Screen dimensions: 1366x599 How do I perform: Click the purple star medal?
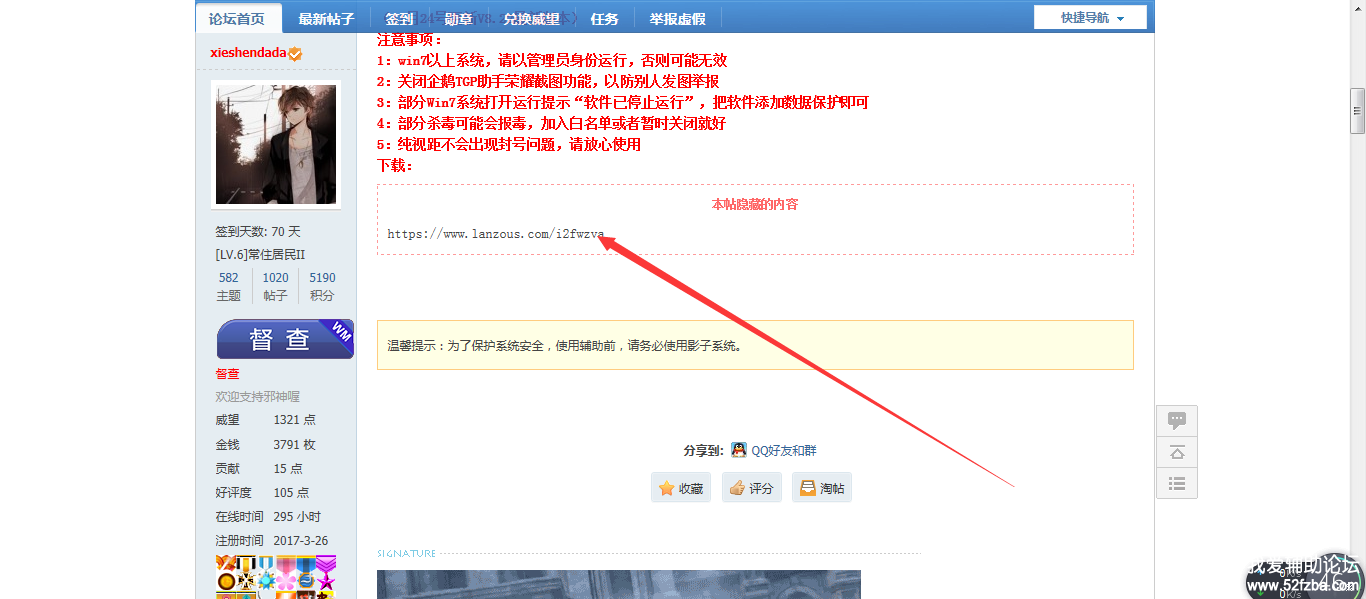point(326,572)
